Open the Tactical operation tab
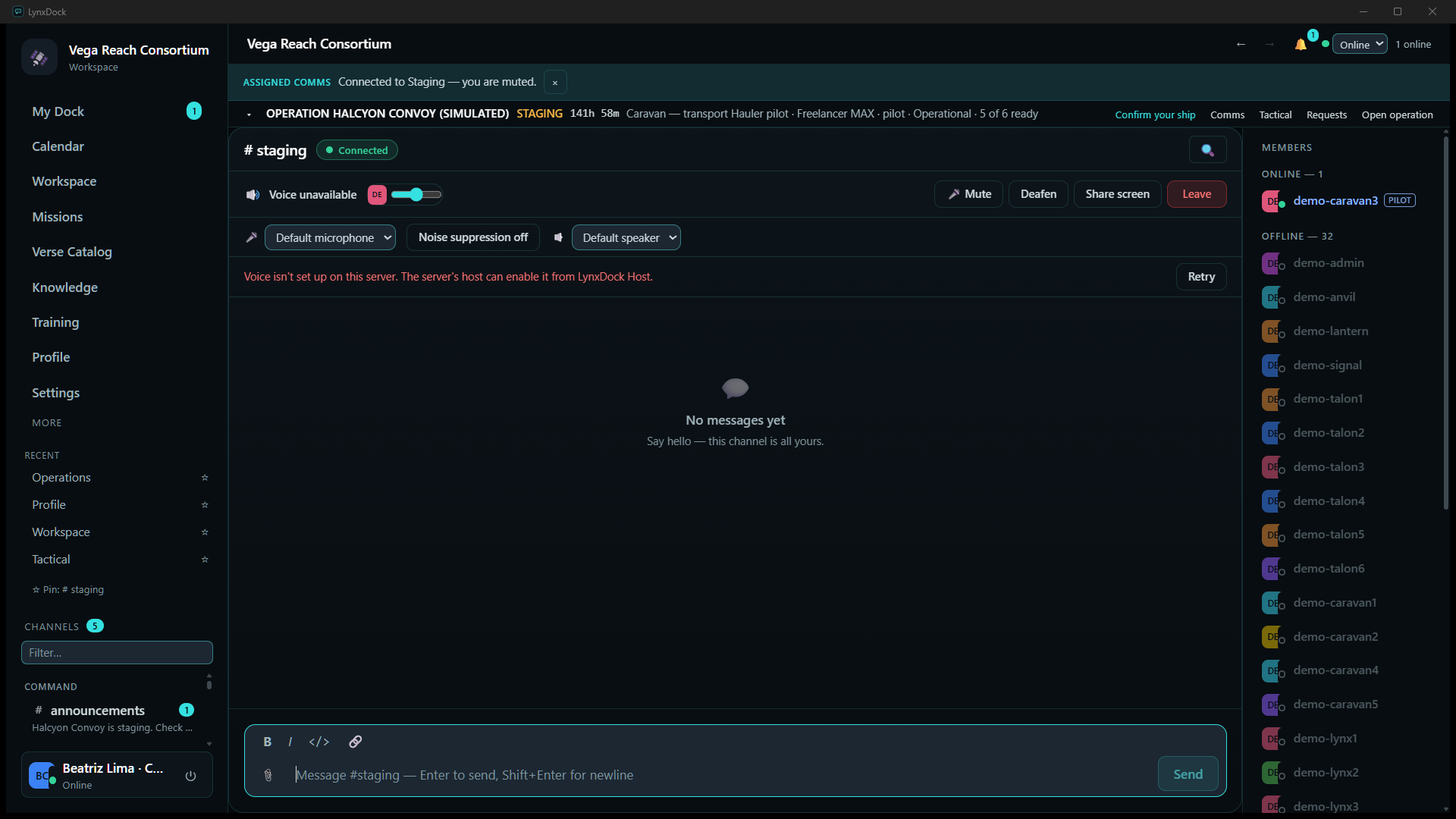The height and width of the screenshot is (819, 1456). pyautogui.click(x=1275, y=115)
